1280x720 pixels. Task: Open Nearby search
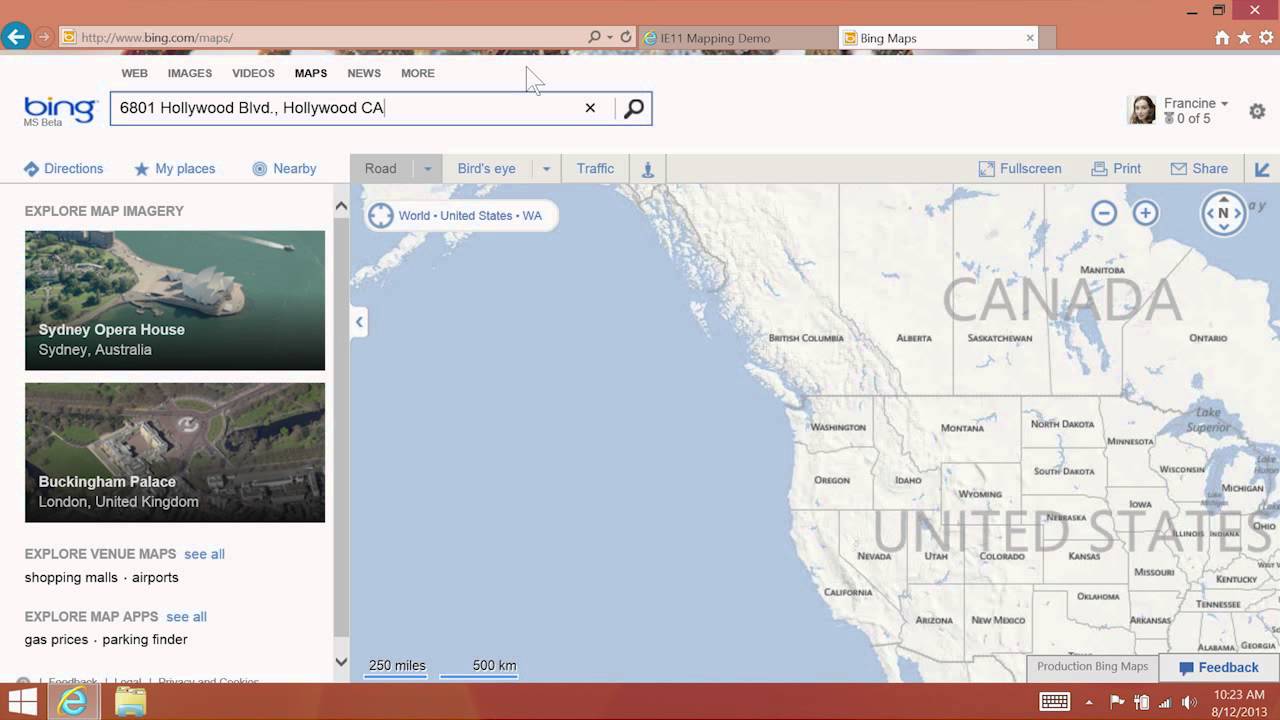[284, 168]
